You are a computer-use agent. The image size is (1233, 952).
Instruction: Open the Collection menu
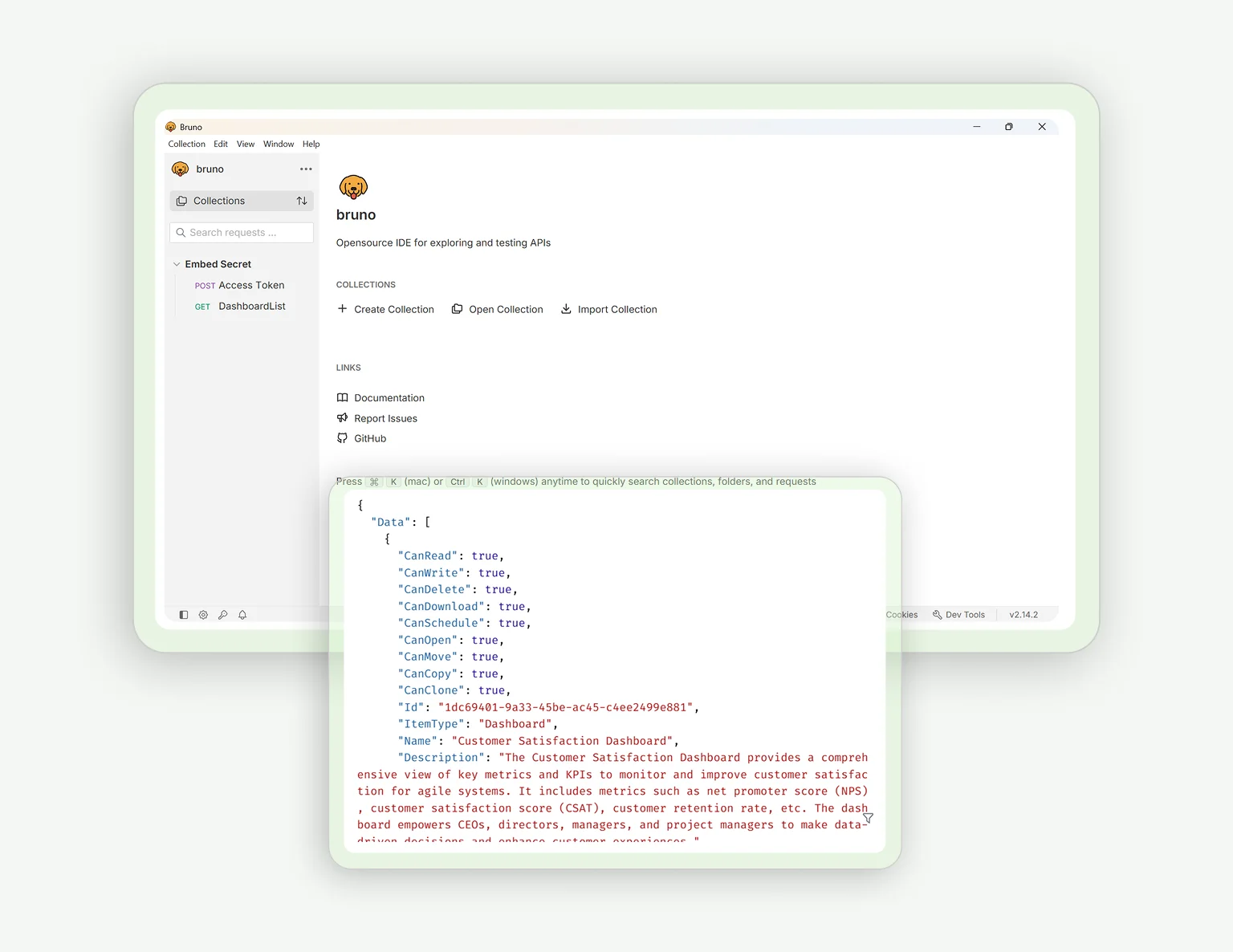click(187, 144)
